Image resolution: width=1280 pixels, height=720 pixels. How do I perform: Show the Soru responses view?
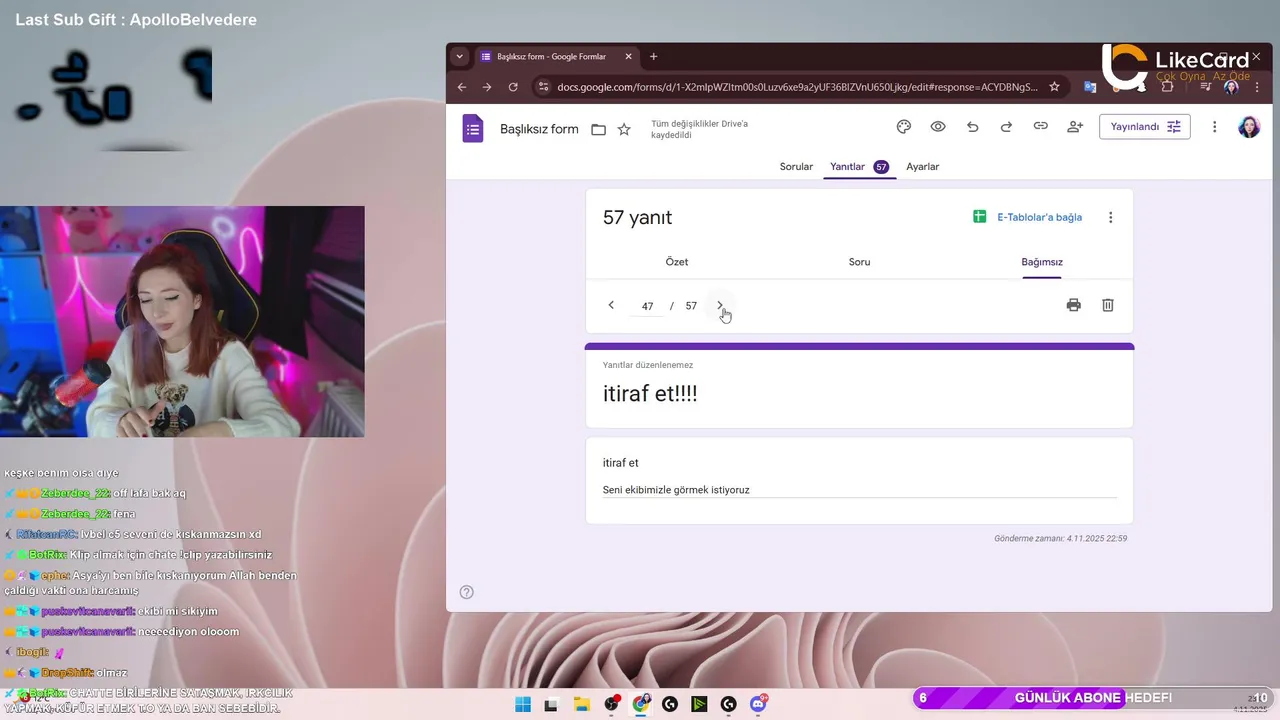pos(859,262)
